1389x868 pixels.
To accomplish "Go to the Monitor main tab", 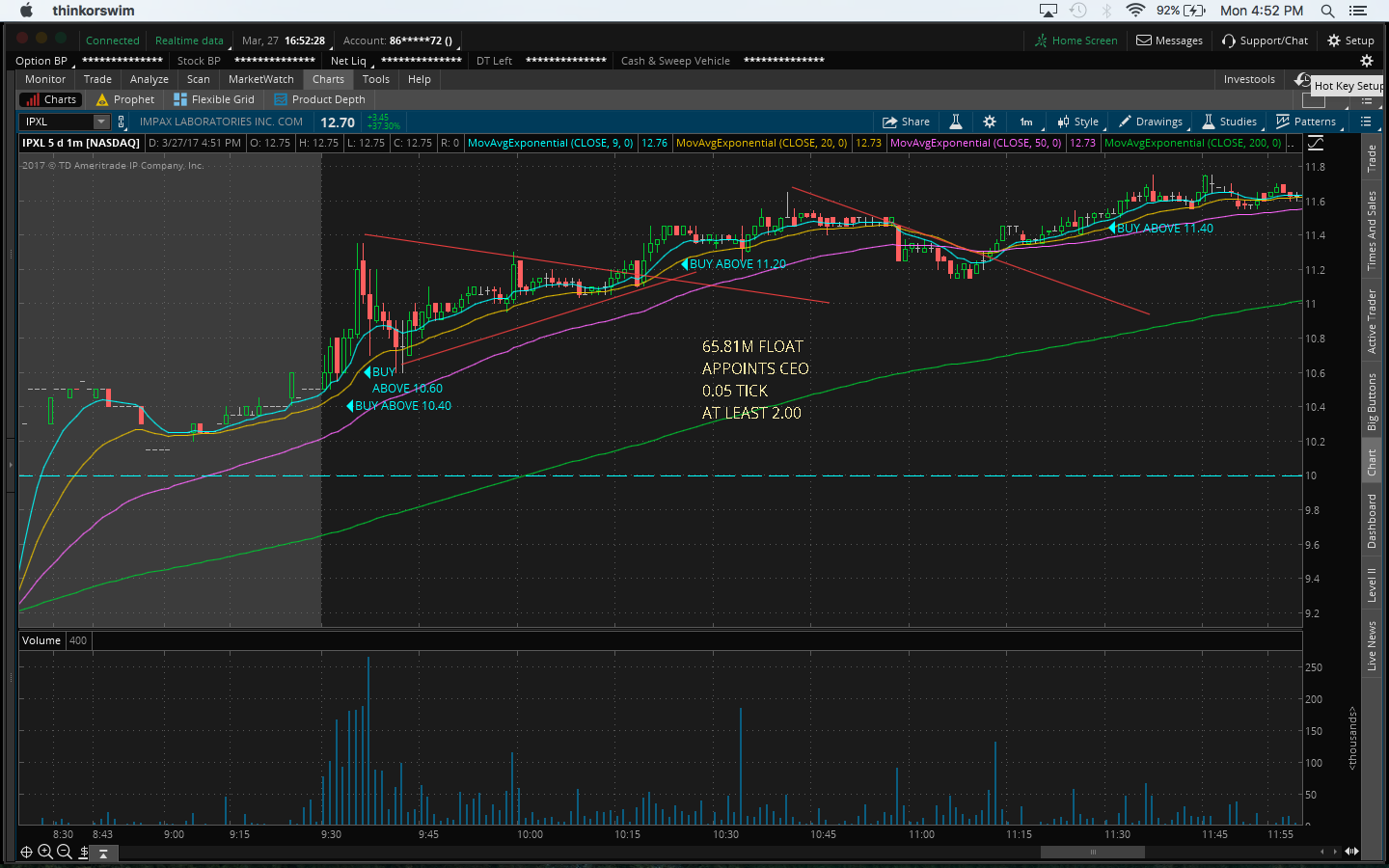I will click(x=45, y=79).
